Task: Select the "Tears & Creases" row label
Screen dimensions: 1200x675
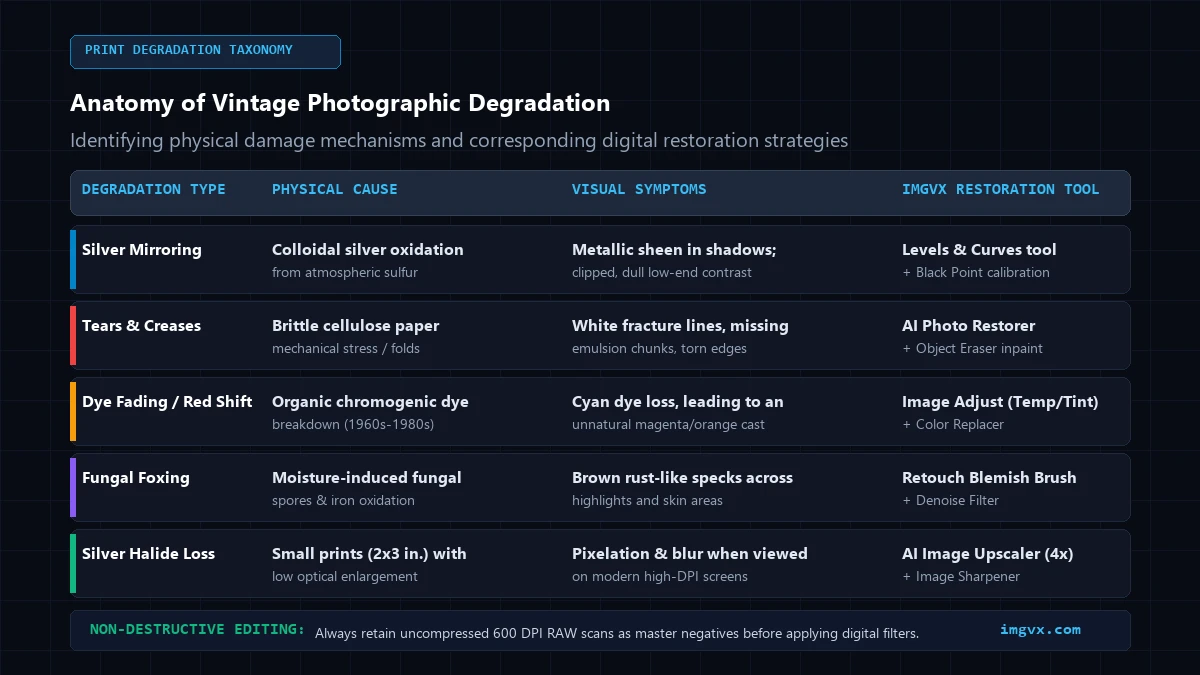Action: tap(141, 326)
